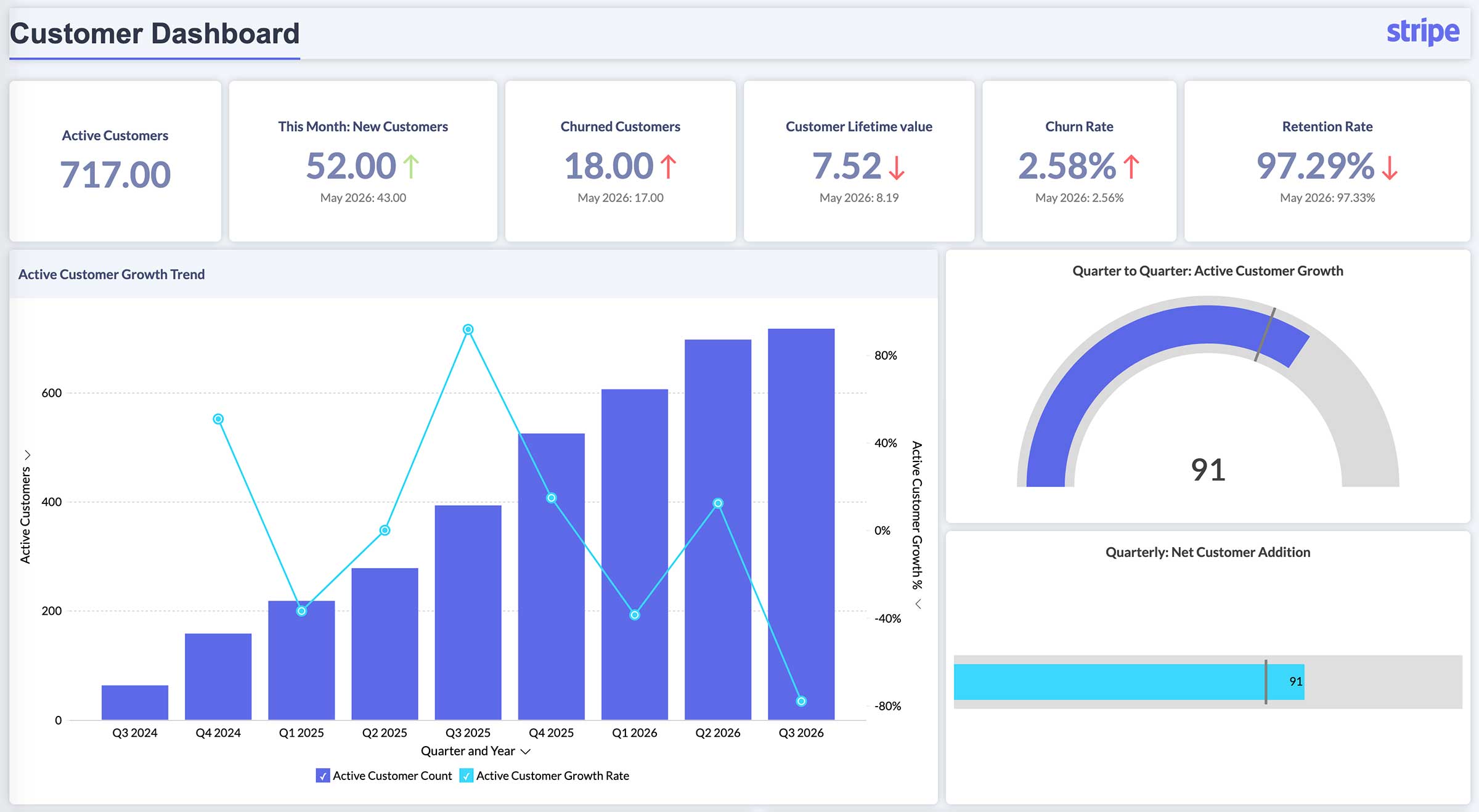Click the 600 left-axis label
This screenshot has width=1479, height=812.
(52, 393)
